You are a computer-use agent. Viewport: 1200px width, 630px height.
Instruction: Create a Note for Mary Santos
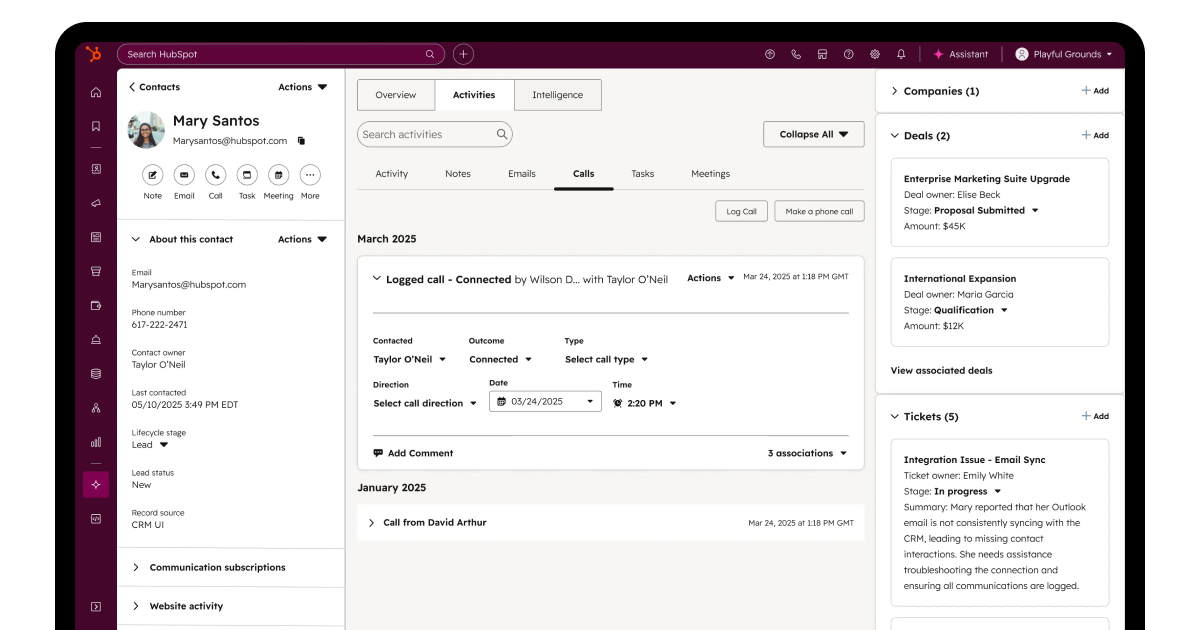tap(152, 174)
